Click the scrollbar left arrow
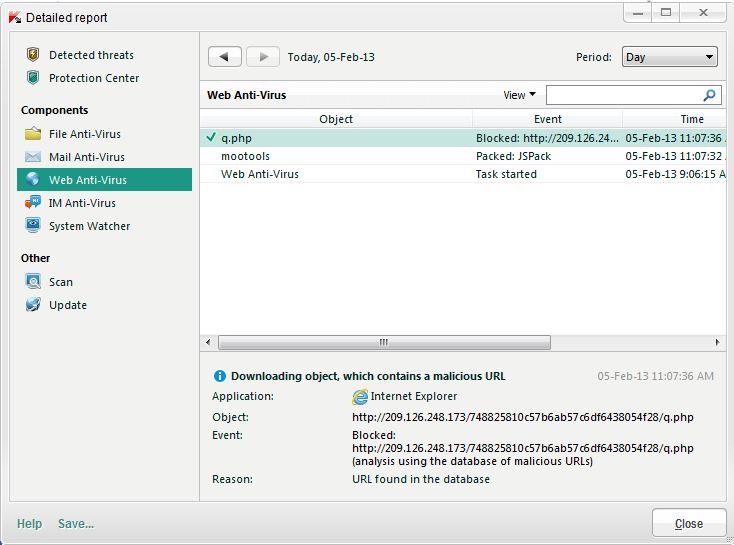This screenshot has height=545, width=734. tap(208, 342)
